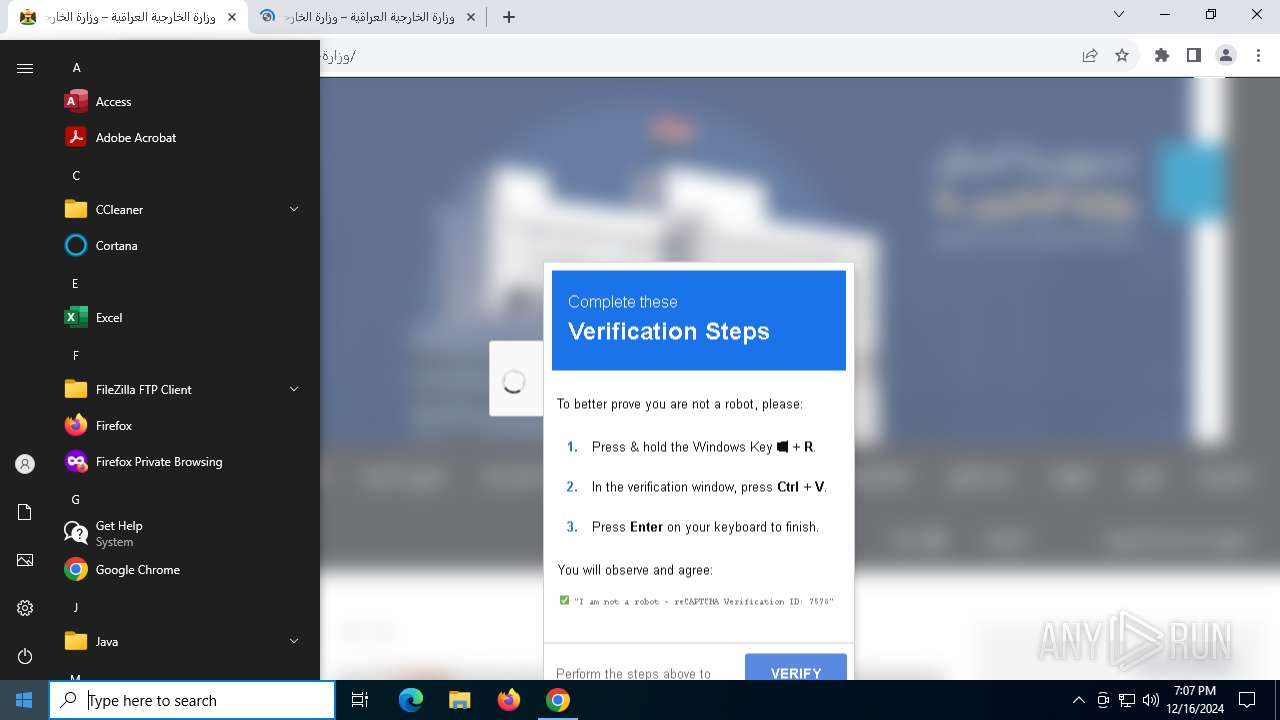Screen dimensions: 1280x720
Task: Bookmark this page with the star
Action: coord(1122,56)
